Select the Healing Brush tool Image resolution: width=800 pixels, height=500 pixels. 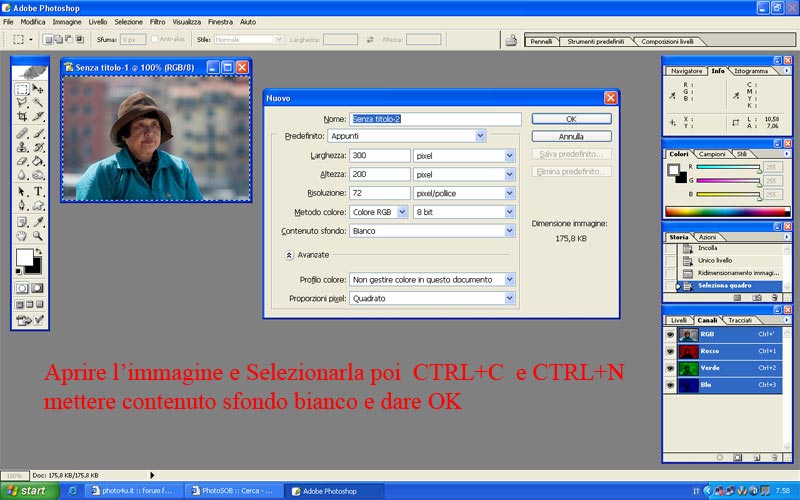22,134
